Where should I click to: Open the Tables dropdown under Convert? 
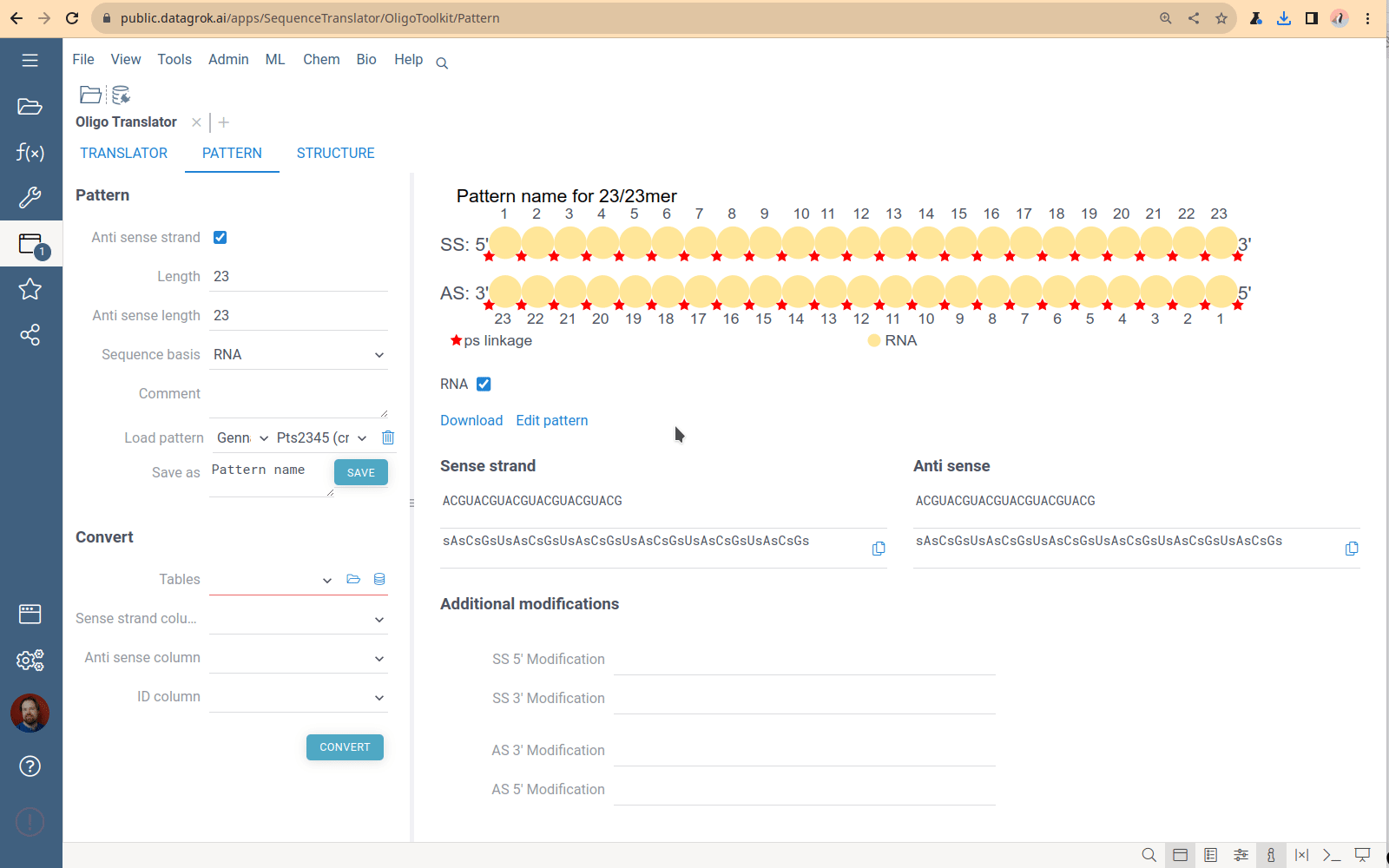[x=327, y=580]
